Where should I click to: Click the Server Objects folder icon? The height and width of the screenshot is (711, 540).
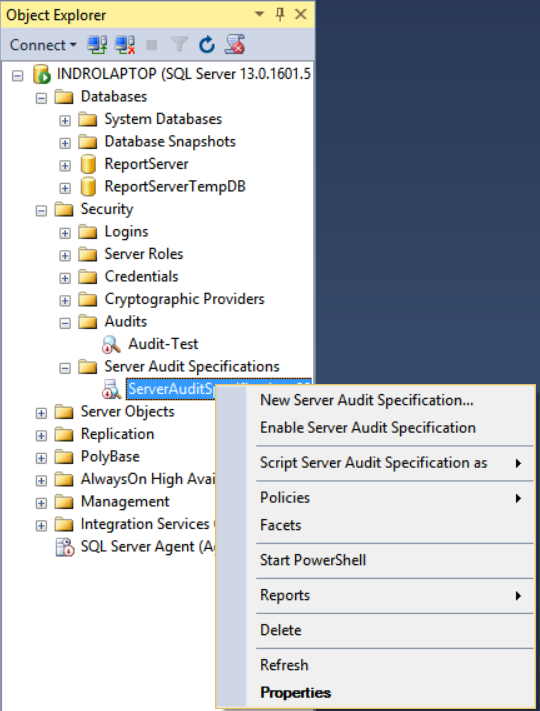(64, 412)
